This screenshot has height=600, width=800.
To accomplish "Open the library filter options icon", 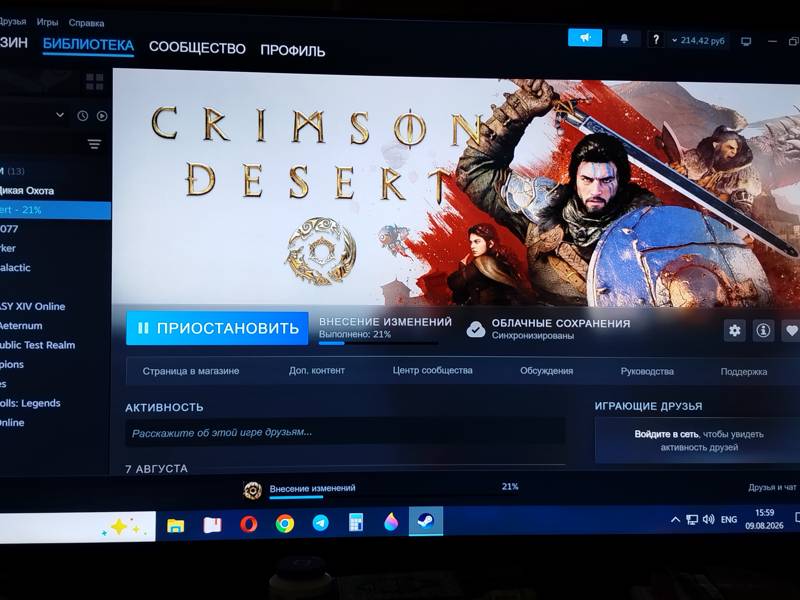I will point(94,144).
